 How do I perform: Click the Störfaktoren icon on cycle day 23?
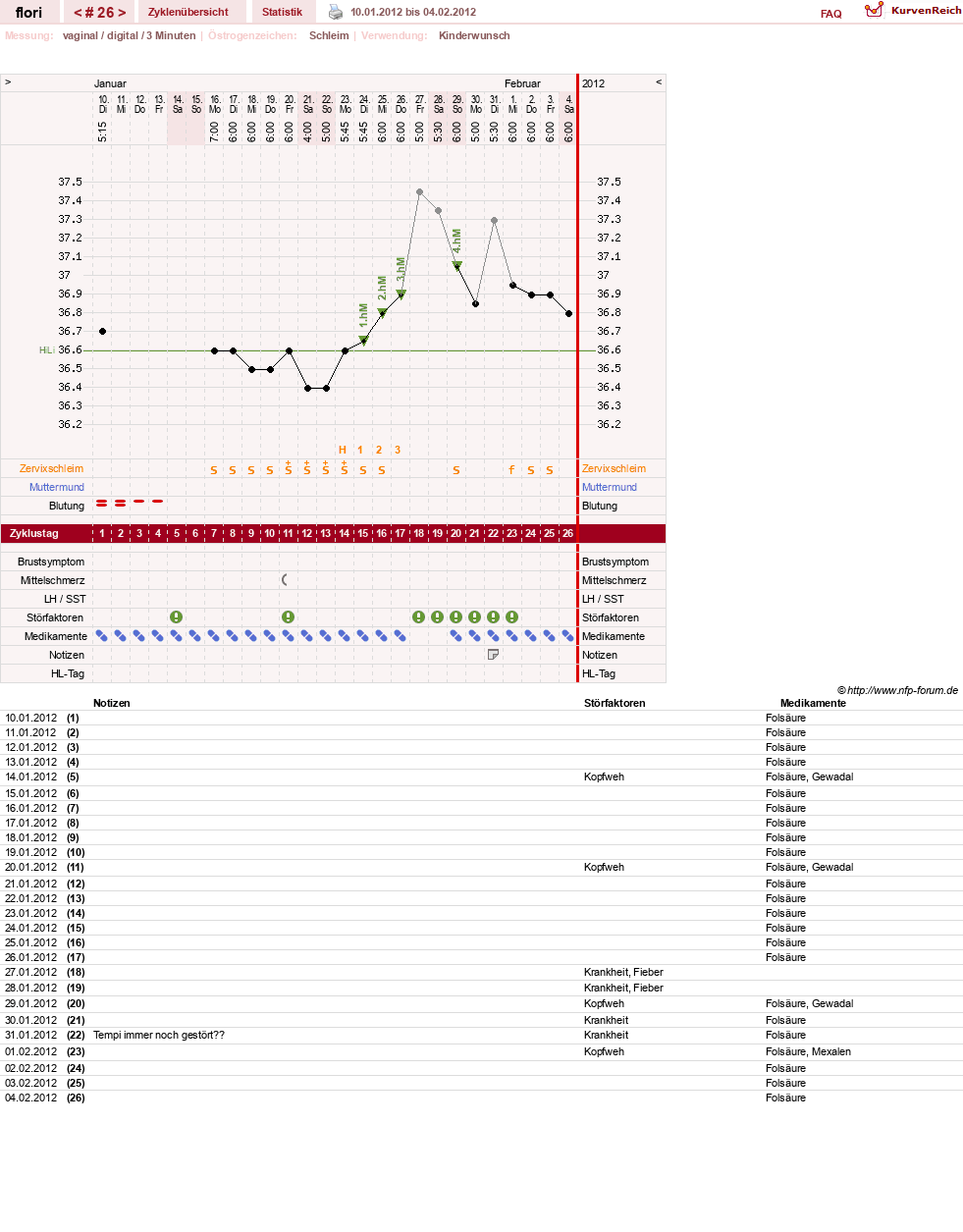click(x=512, y=617)
